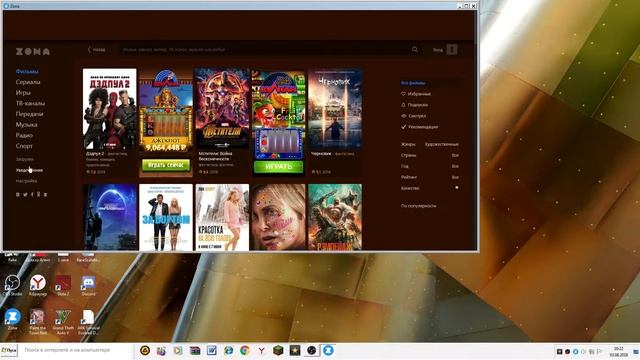Select ТВ-каналы in the sidebar menu
Image resolution: width=640 pixels, height=360 pixels.
click(x=30, y=103)
